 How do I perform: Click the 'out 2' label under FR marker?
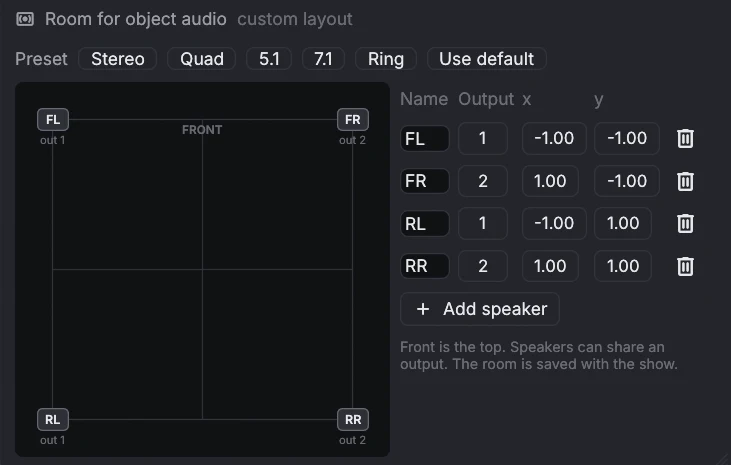(x=352, y=140)
